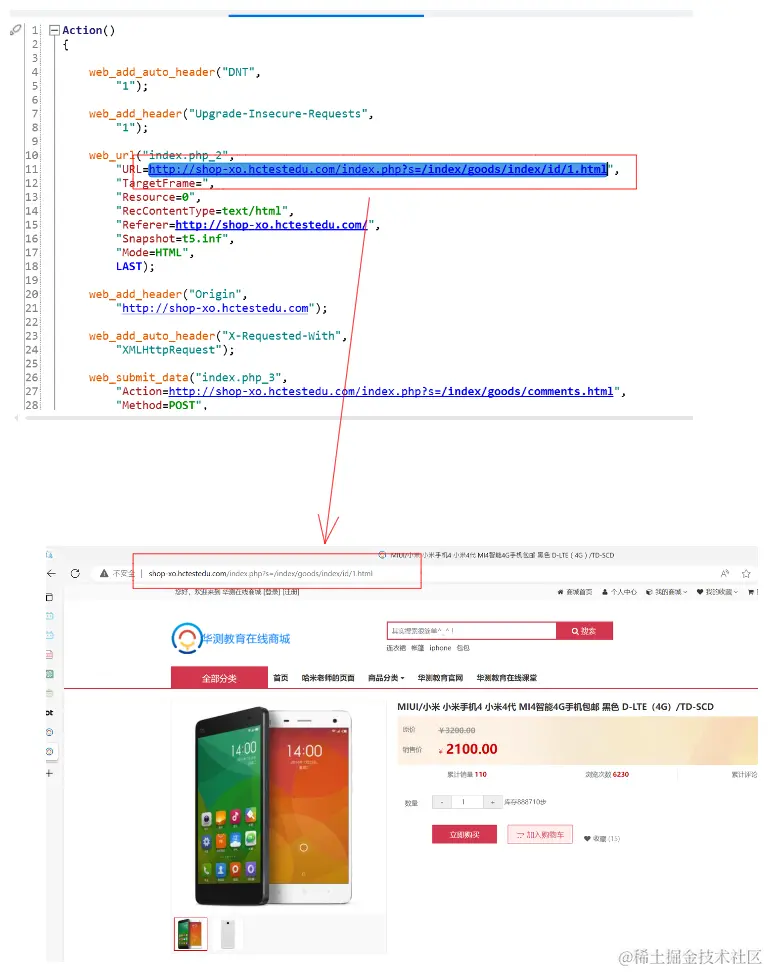Open the comments.html Action link on line 27
The height and width of the screenshot is (972, 768).
[x=391, y=391]
